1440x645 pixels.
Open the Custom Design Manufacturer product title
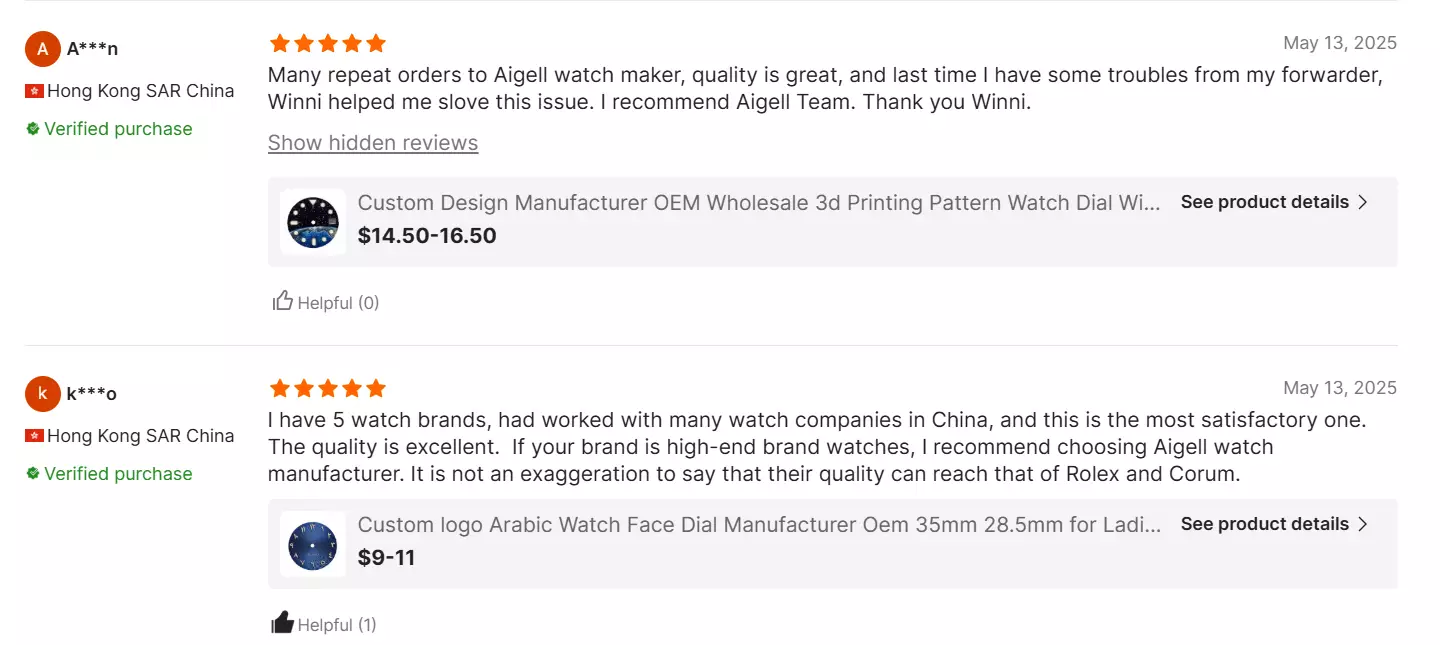758,202
